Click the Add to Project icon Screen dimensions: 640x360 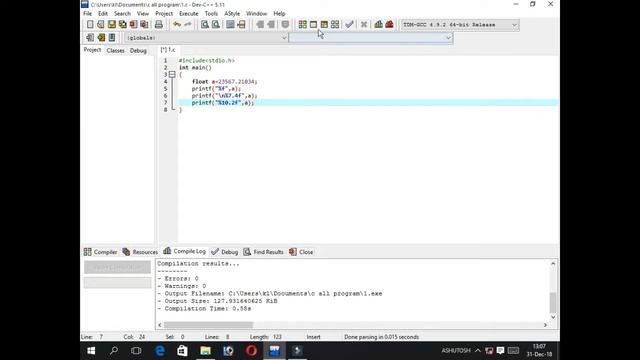(260, 24)
